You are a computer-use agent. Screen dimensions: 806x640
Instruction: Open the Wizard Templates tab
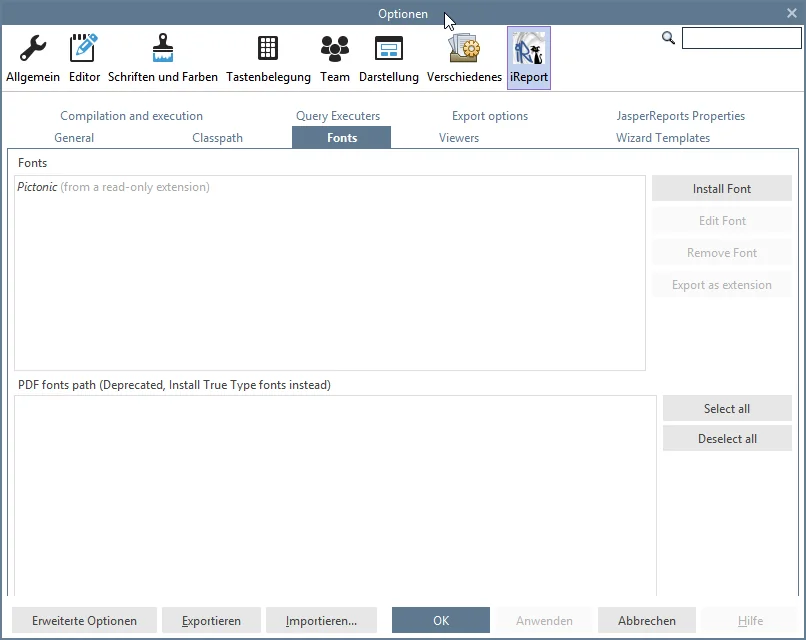663,138
